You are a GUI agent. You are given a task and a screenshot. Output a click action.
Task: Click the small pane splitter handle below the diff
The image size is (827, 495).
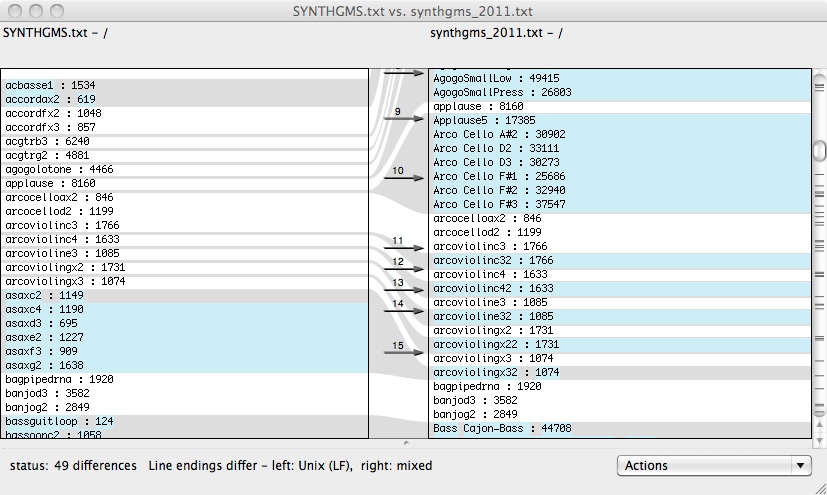pyautogui.click(x=406, y=443)
